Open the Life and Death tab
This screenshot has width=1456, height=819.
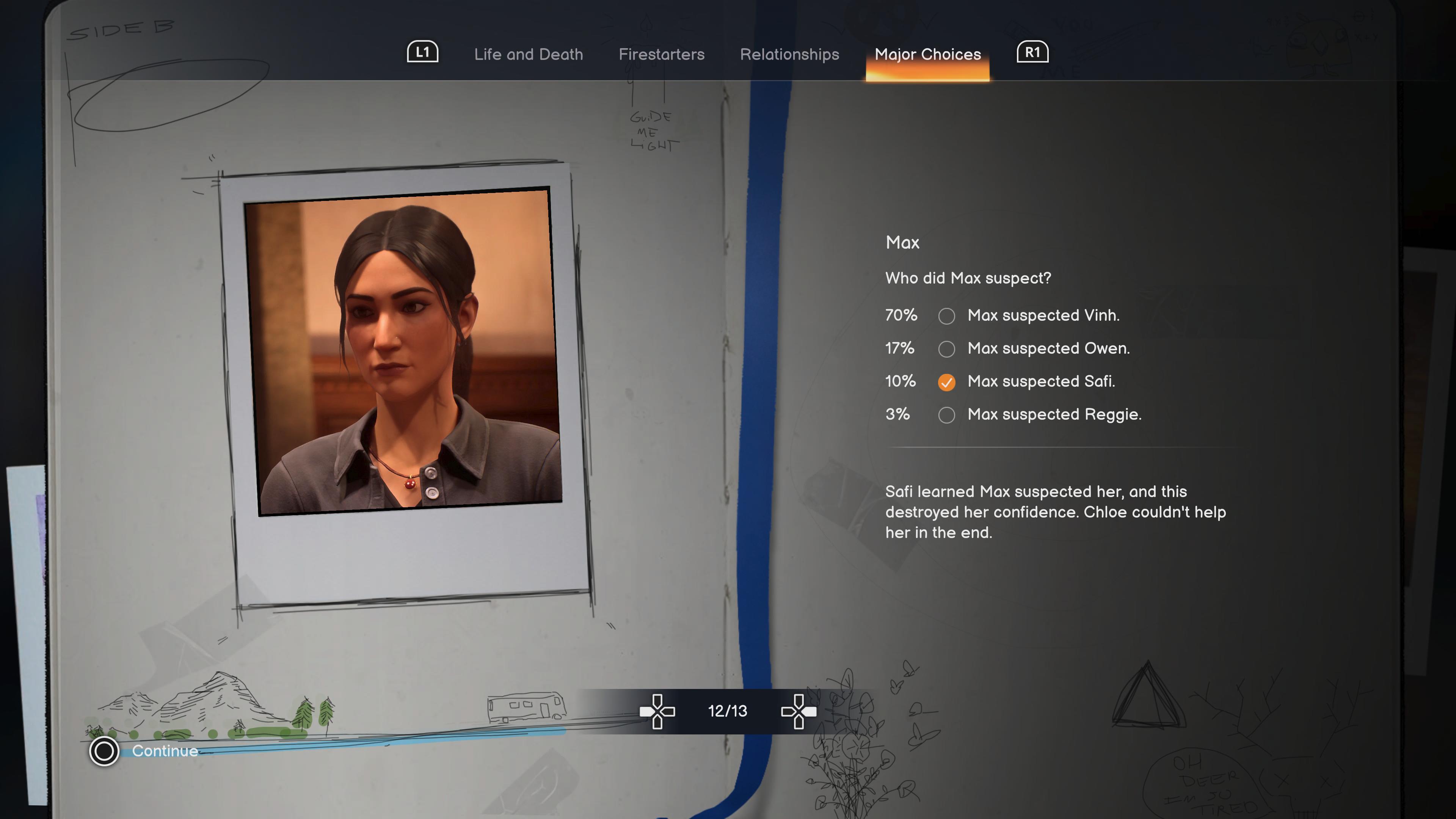tap(529, 54)
